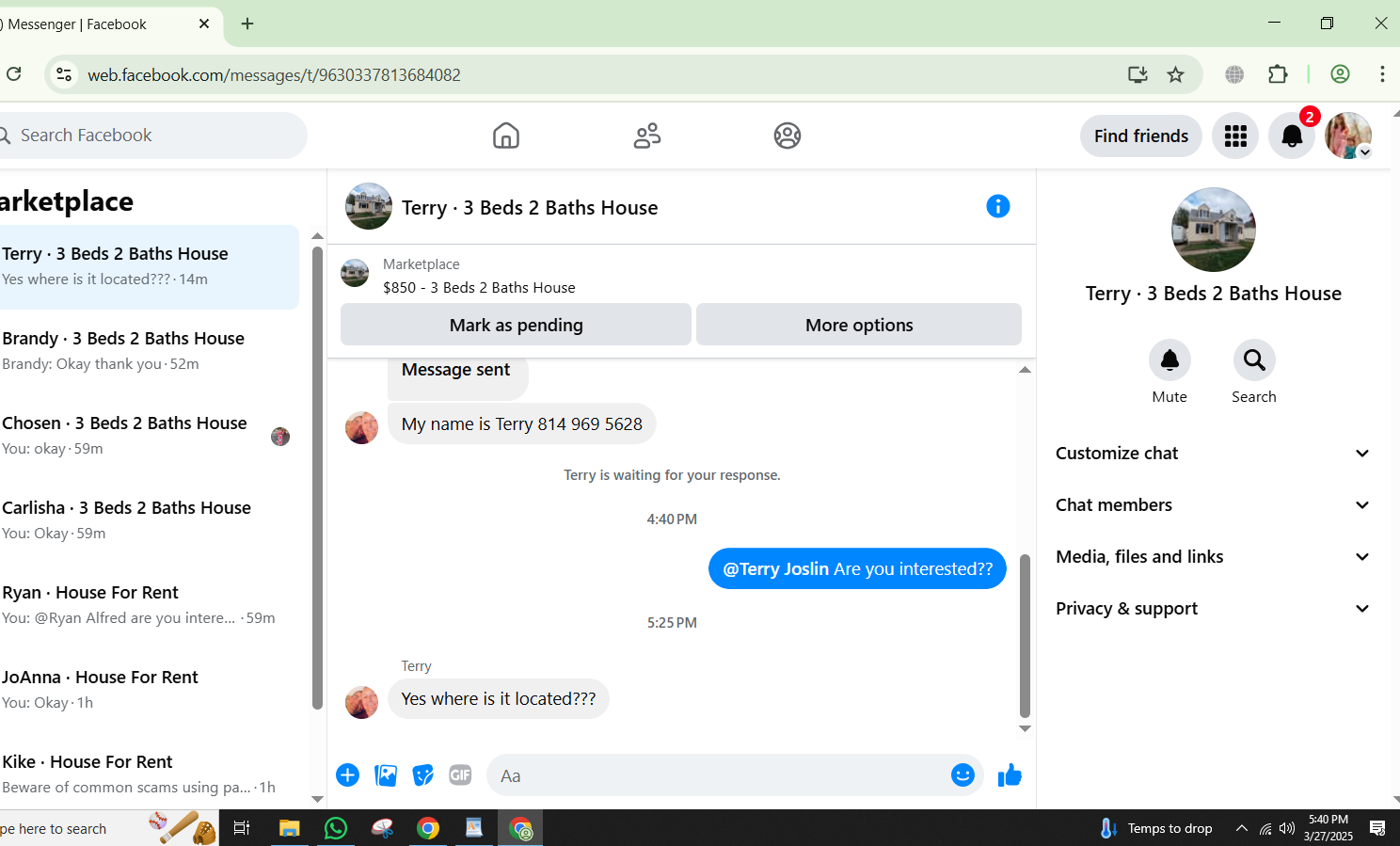The width and height of the screenshot is (1400, 846).
Task: Click the message with Terry's phone number
Action: 521,424
